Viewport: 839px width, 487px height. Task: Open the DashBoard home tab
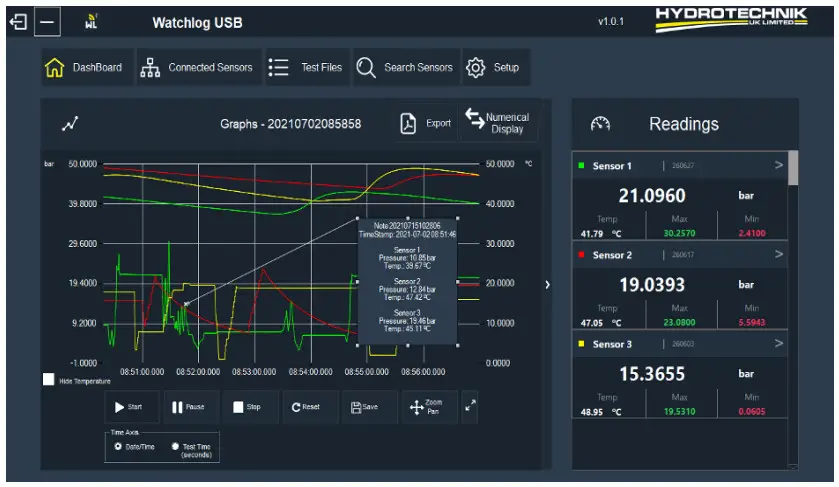[87, 67]
